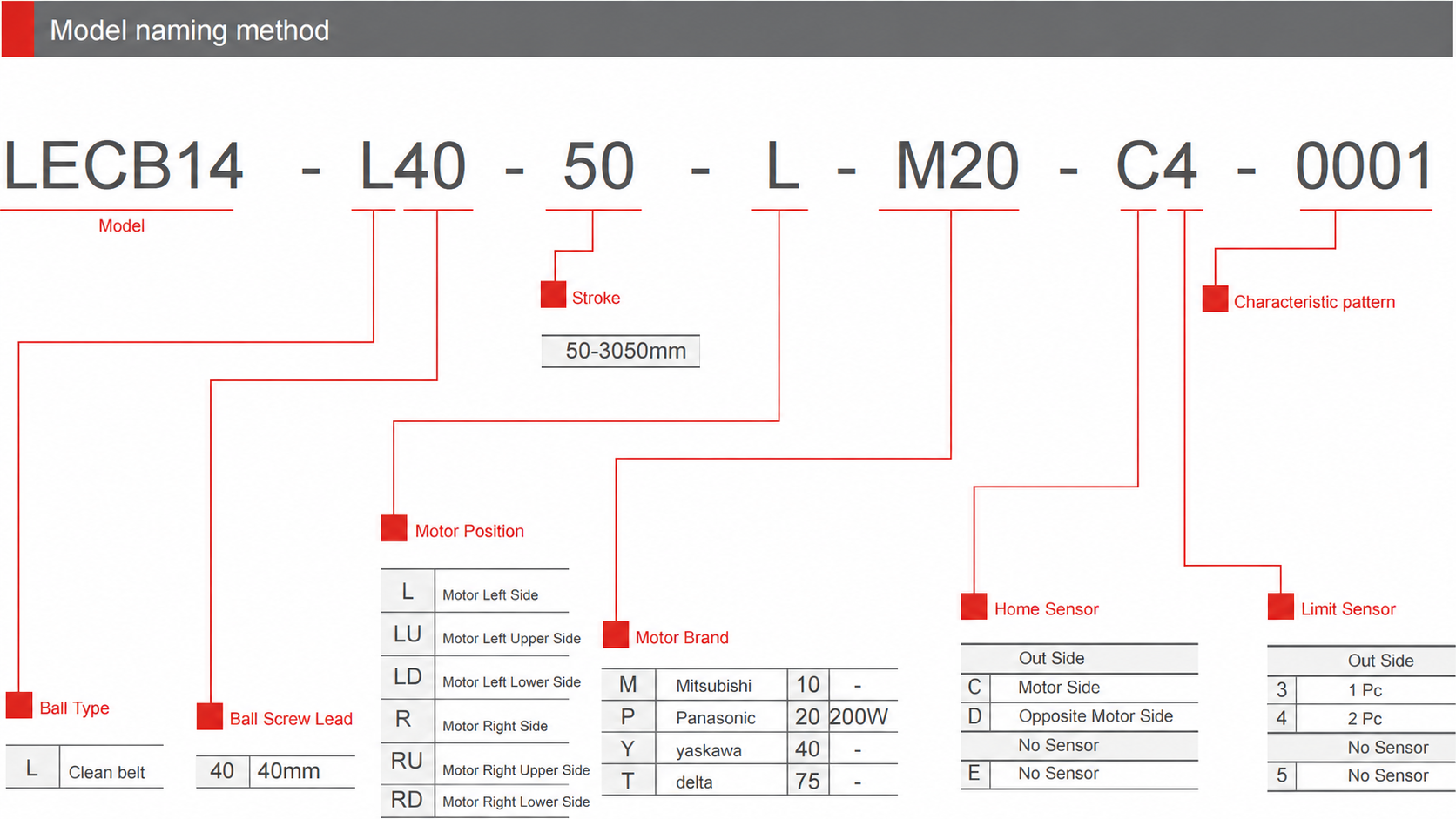The image size is (1456, 819).
Task: Click the C4 sensor code segment
Action: tap(1156, 166)
